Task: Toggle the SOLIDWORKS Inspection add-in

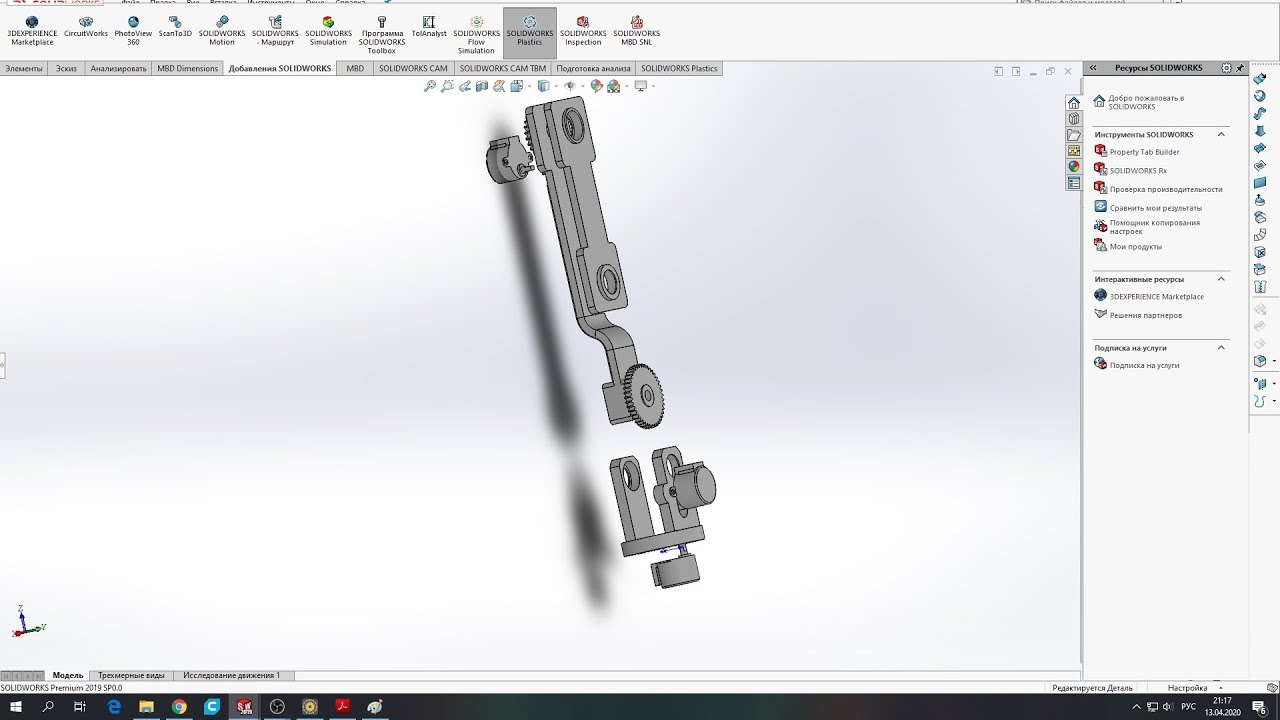Action: click(x=583, y=31)
